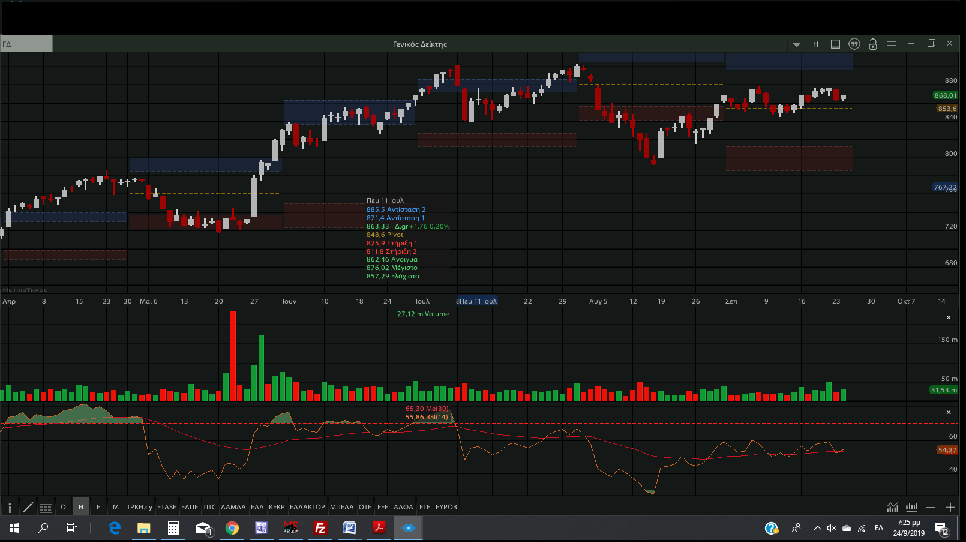Toggle the chart lock padlock icon
Viewport: 966px width, 542px height.
tap(872, 44)
